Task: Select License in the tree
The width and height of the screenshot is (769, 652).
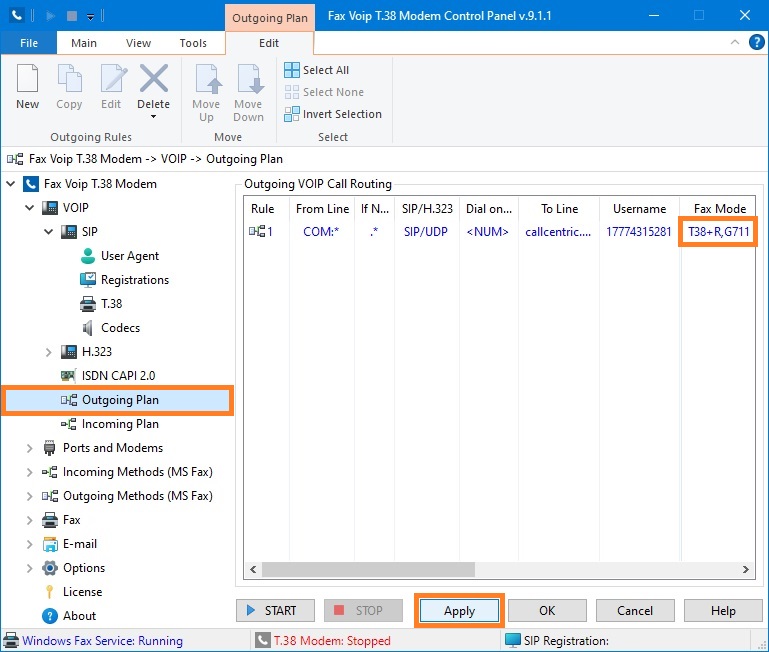Action: coord(82,592)
